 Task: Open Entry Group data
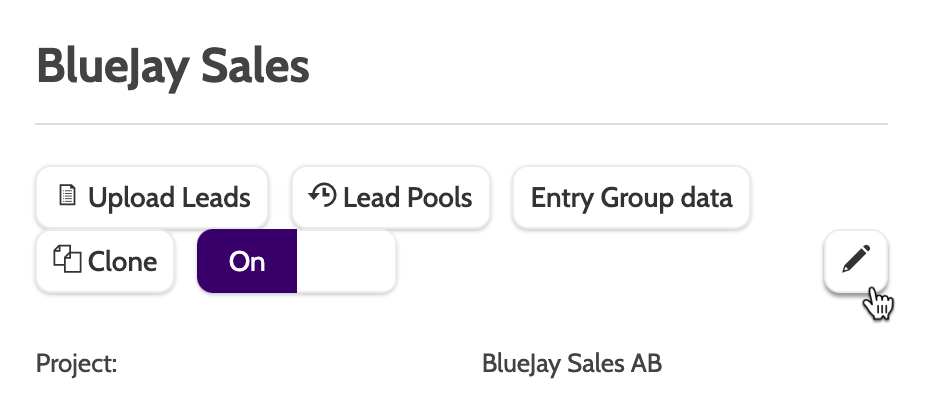[631, 197]
